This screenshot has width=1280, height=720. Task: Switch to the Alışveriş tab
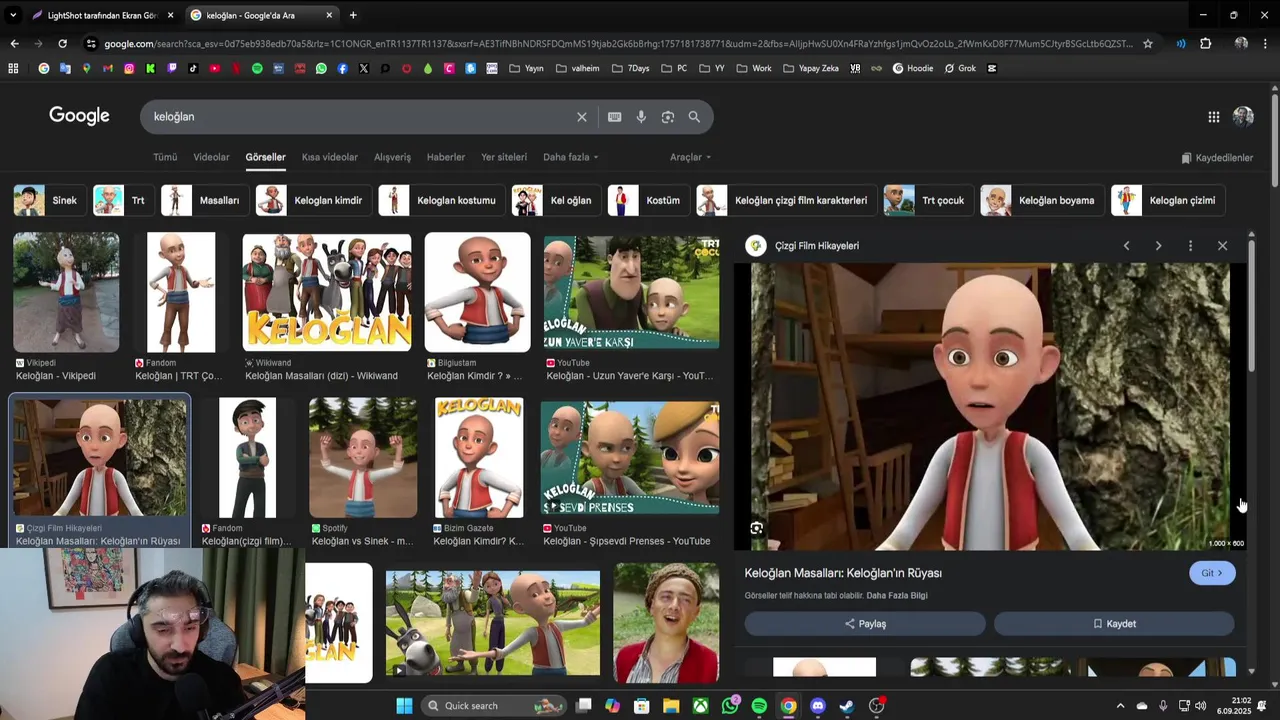[x=392, y=158]
